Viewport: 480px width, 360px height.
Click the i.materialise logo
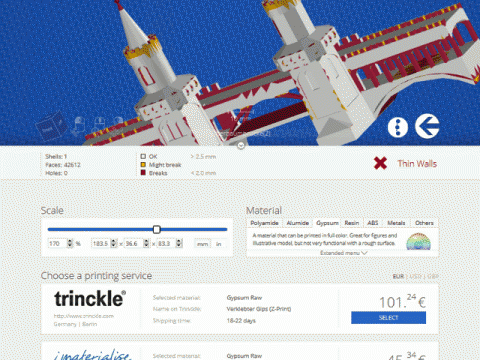click(x=92, y=355)
